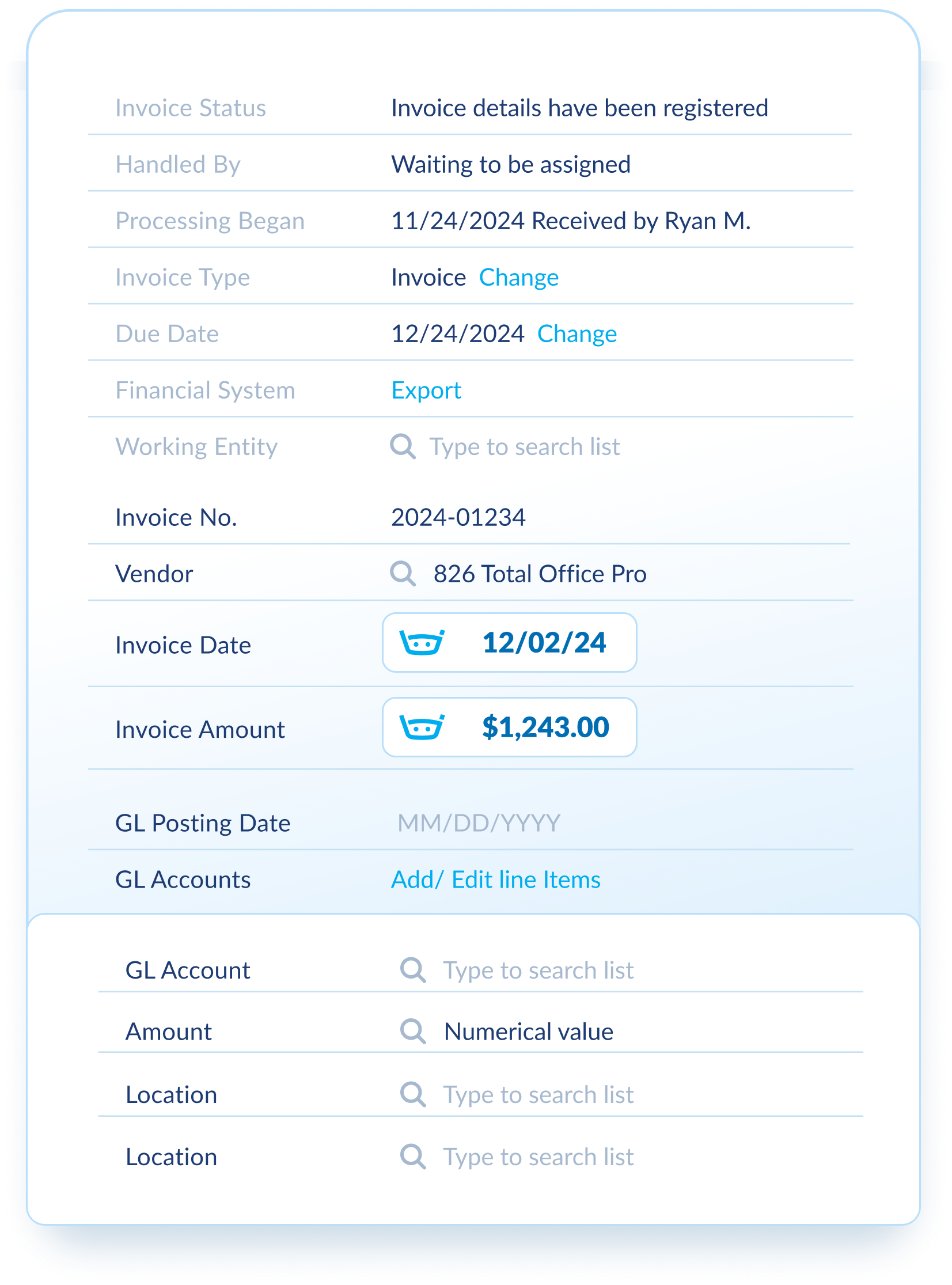Open the GL Account search list field
Image resolution: width=952 pixels, height=1285 pixels.
pos(538,971)
